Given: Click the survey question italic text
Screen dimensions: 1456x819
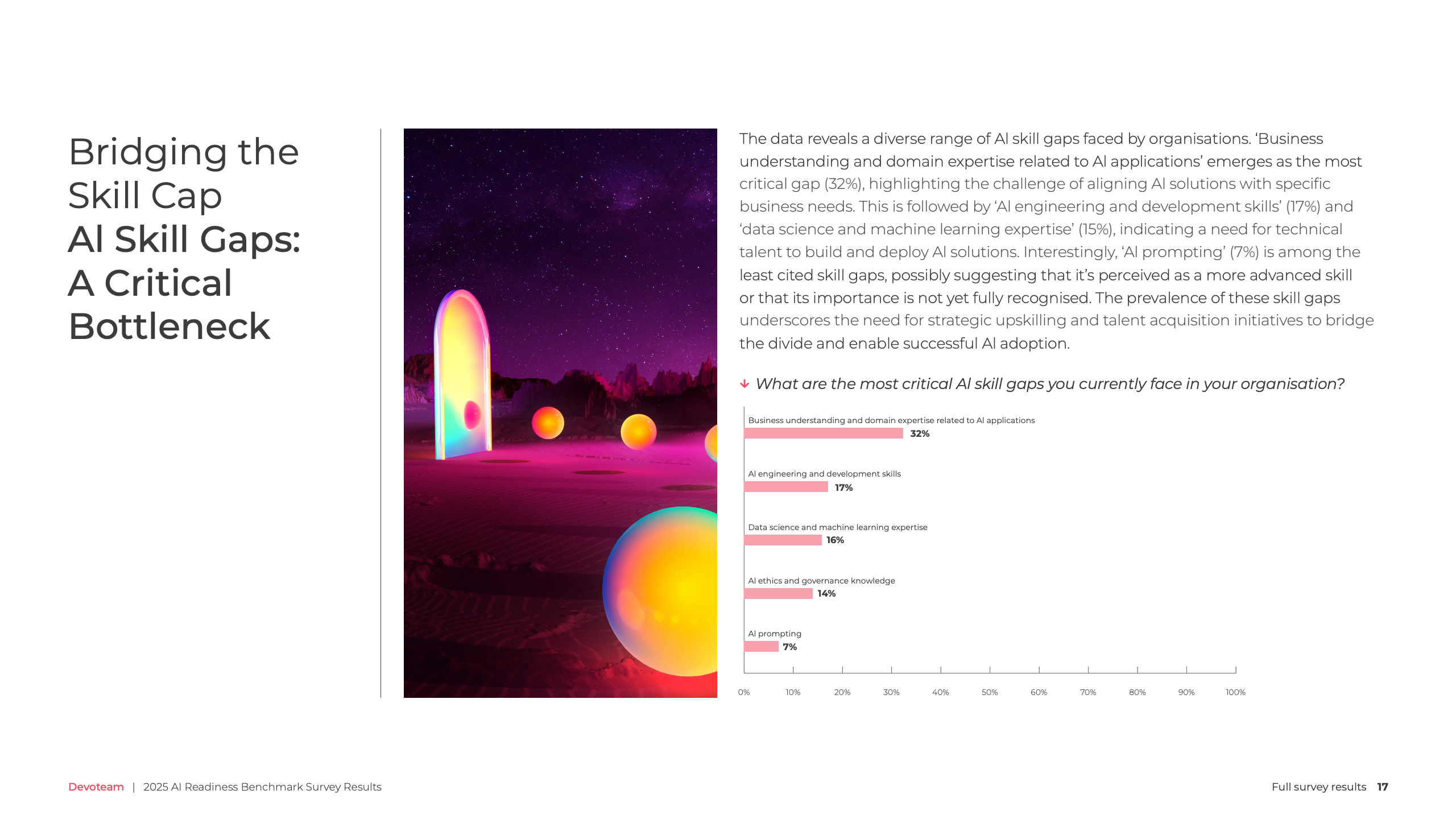Looking at the screenshot, I should tap(1049, 384).
